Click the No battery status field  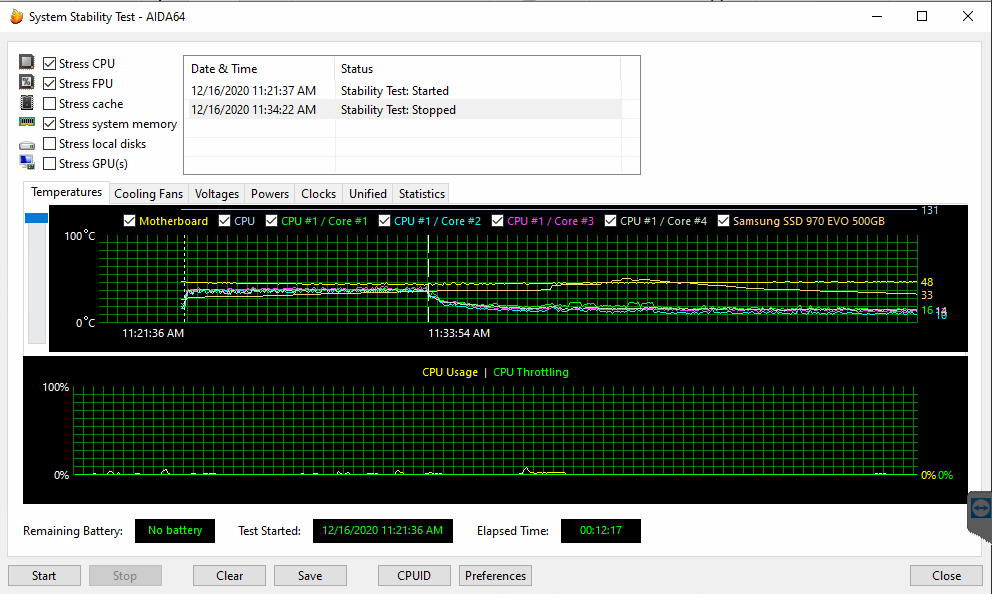pos(175,531)
